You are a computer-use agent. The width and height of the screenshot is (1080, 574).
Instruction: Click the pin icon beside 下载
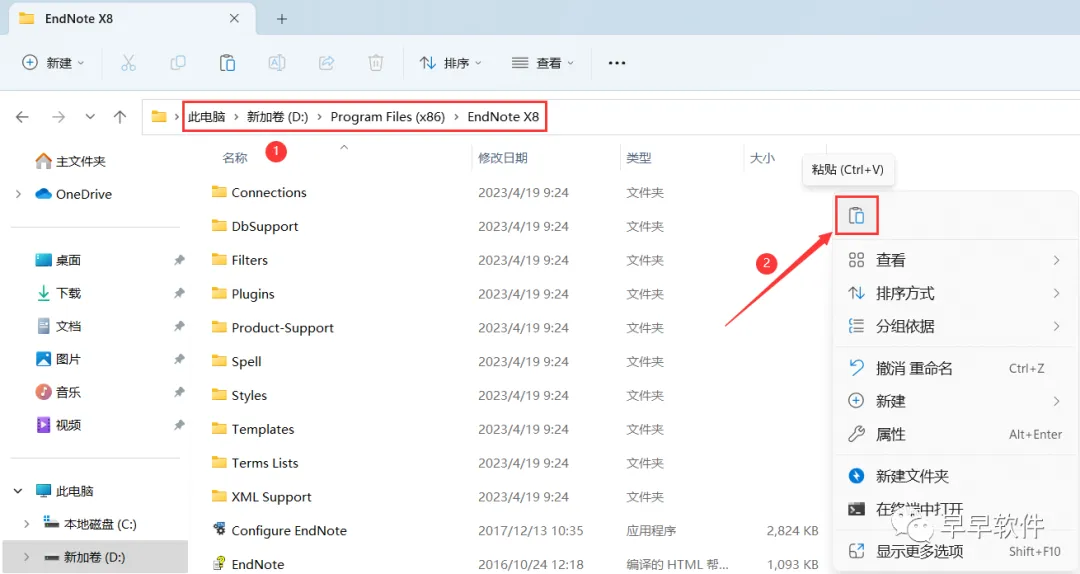(179, 294)
